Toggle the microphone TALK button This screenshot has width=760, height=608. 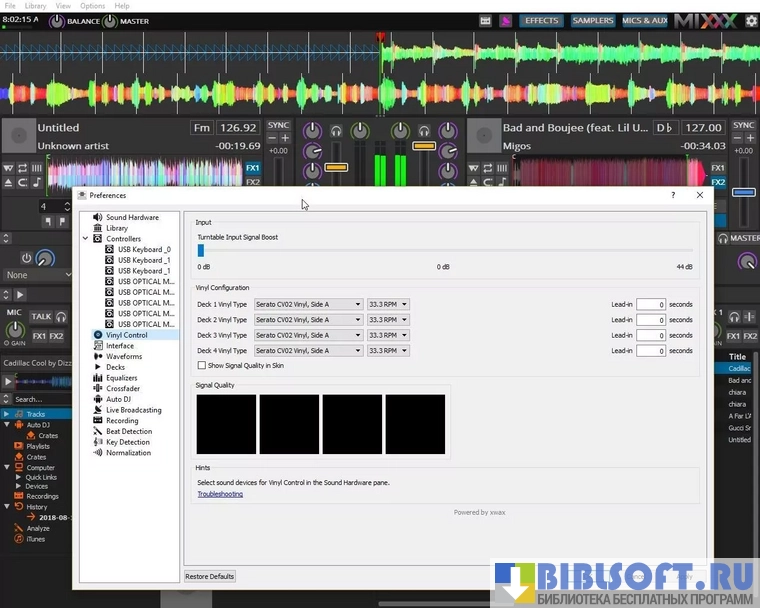coord(41,316)
